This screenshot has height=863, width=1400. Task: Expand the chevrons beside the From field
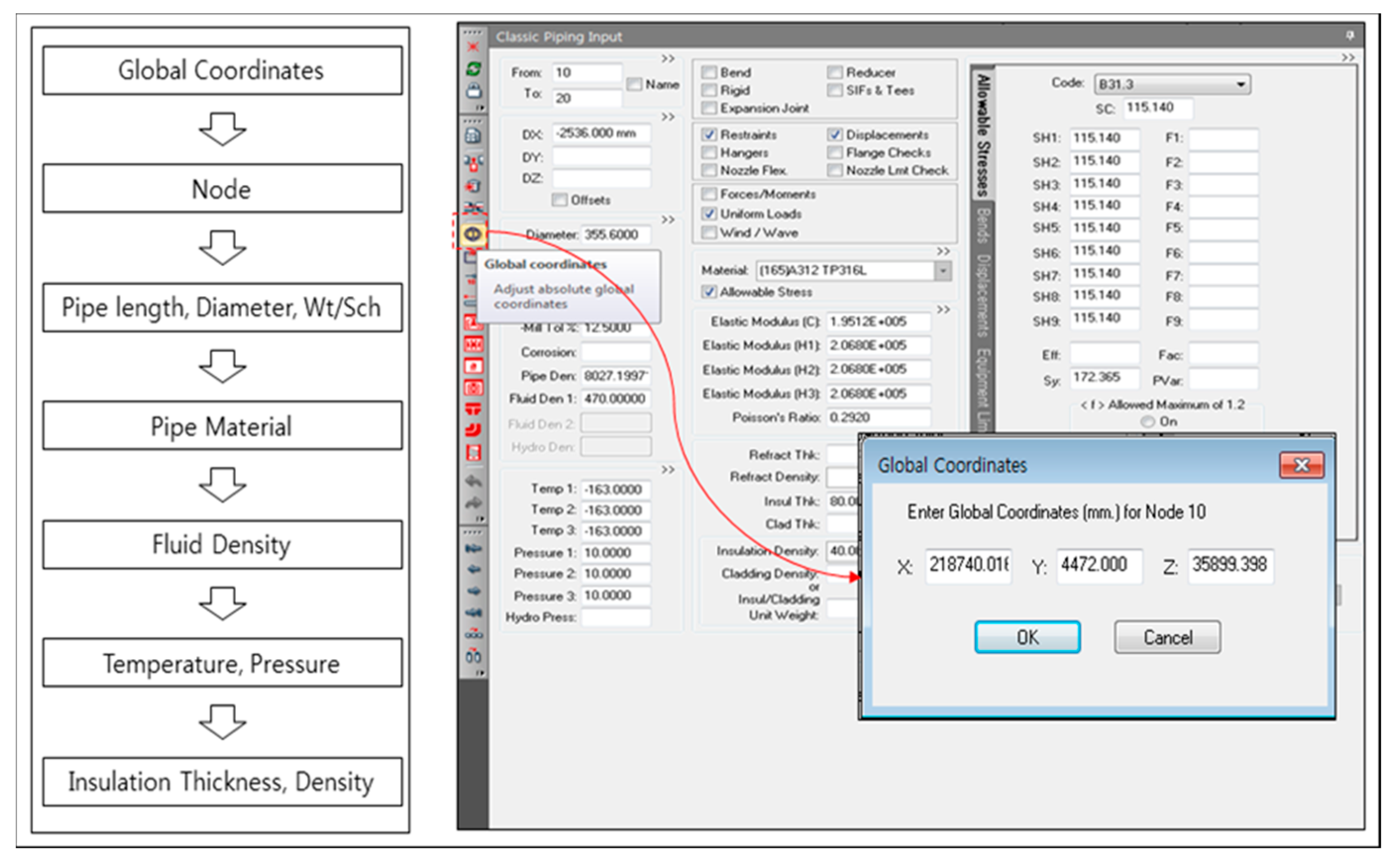tap(667, 59)
